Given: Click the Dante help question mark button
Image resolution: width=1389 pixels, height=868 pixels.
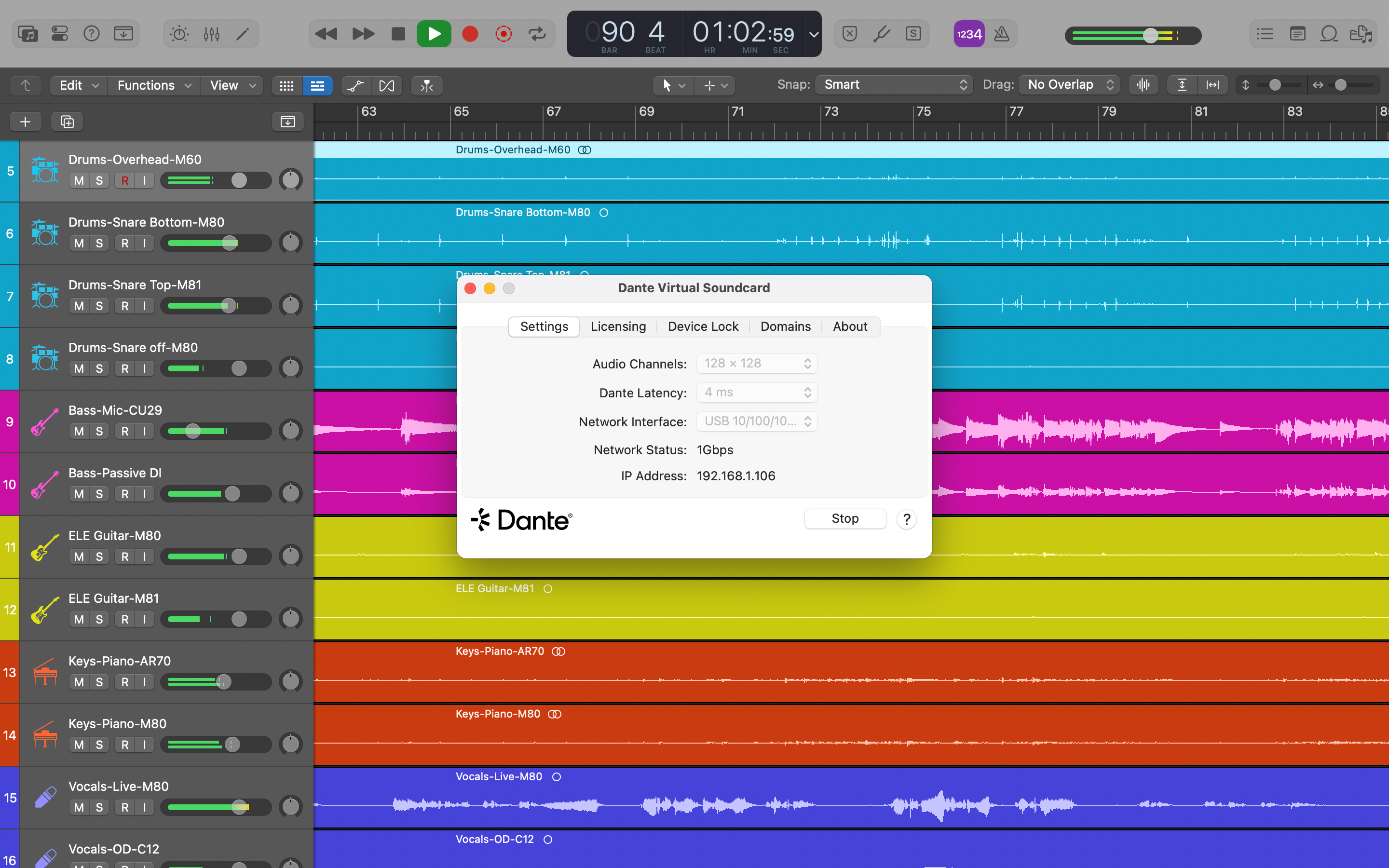Looking at the screenshot, I should tap(906, 519).
